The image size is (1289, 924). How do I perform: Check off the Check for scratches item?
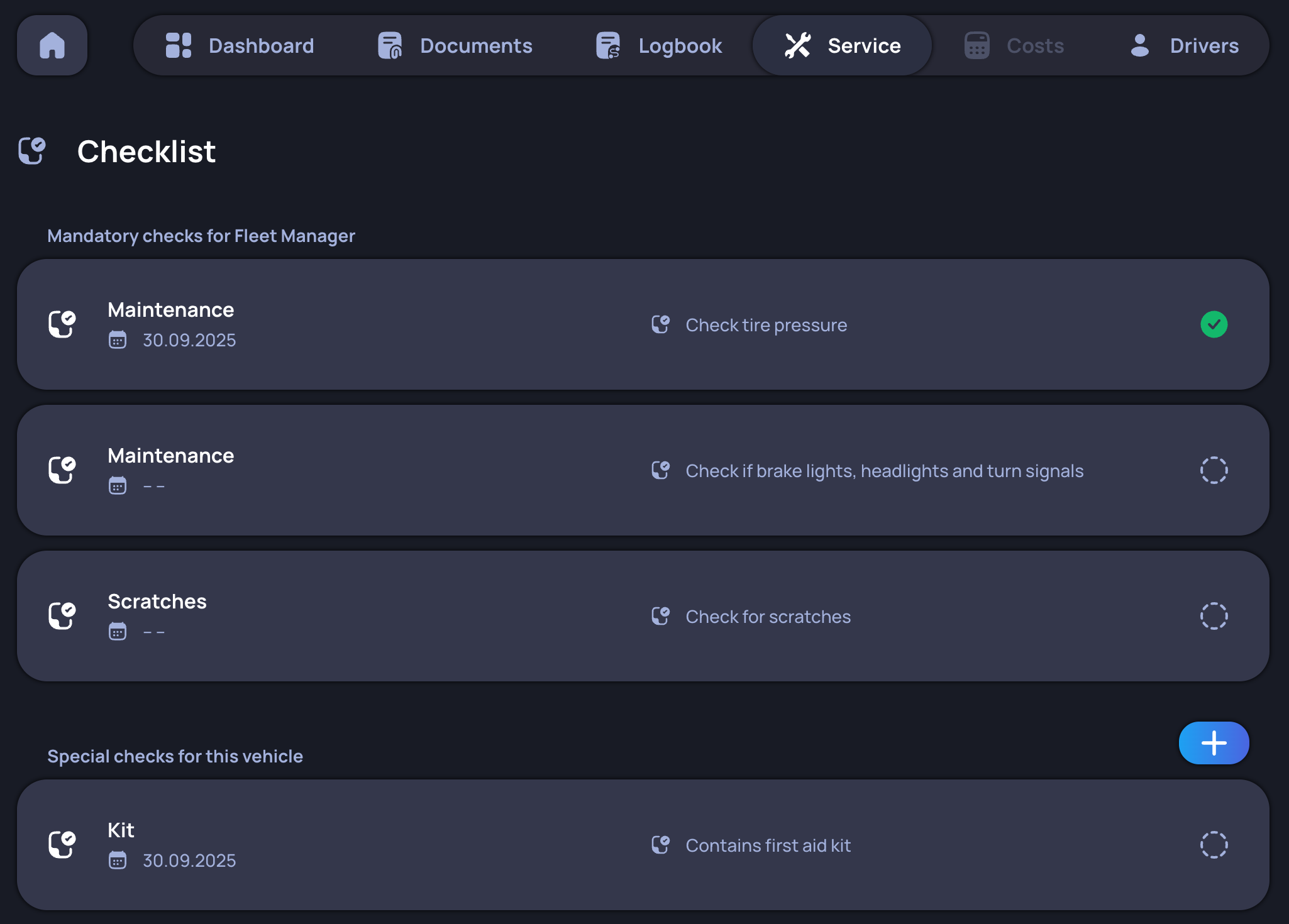(1214, 616)
